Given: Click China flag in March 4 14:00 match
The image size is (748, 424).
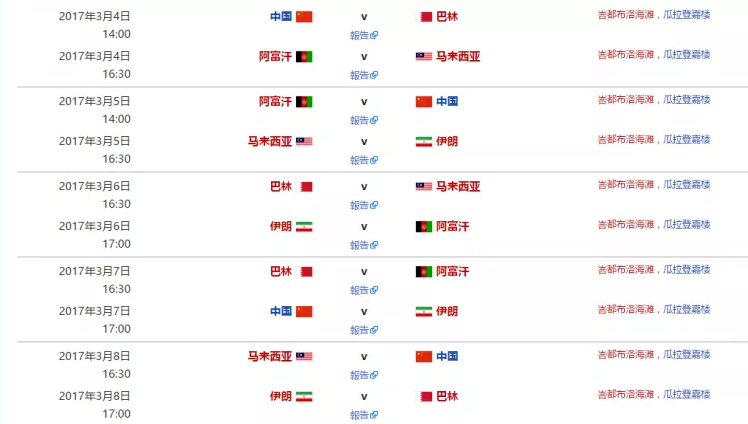Looking at the screenshot, I should click(304, 17).
